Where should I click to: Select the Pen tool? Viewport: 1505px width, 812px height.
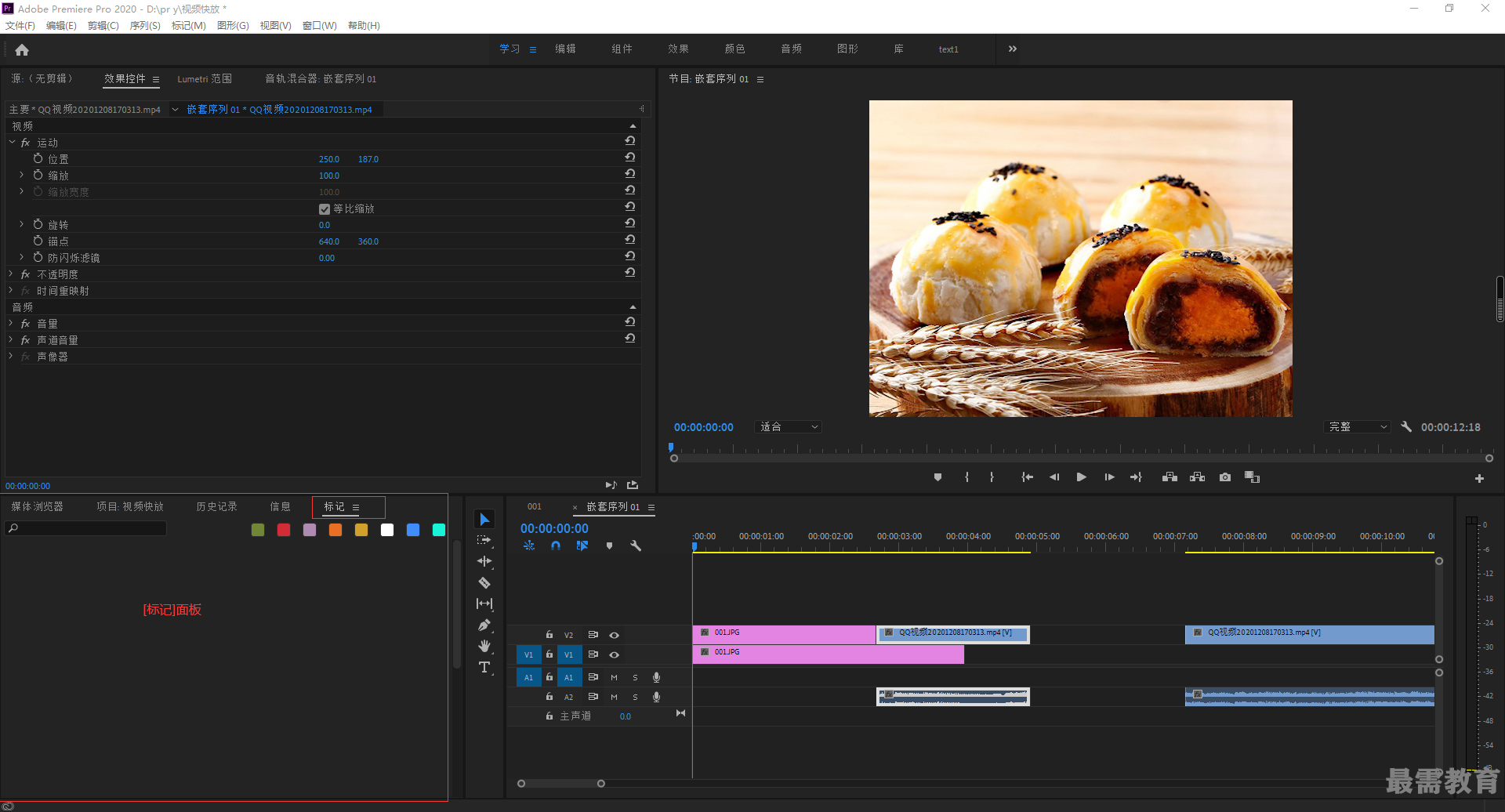484,625
